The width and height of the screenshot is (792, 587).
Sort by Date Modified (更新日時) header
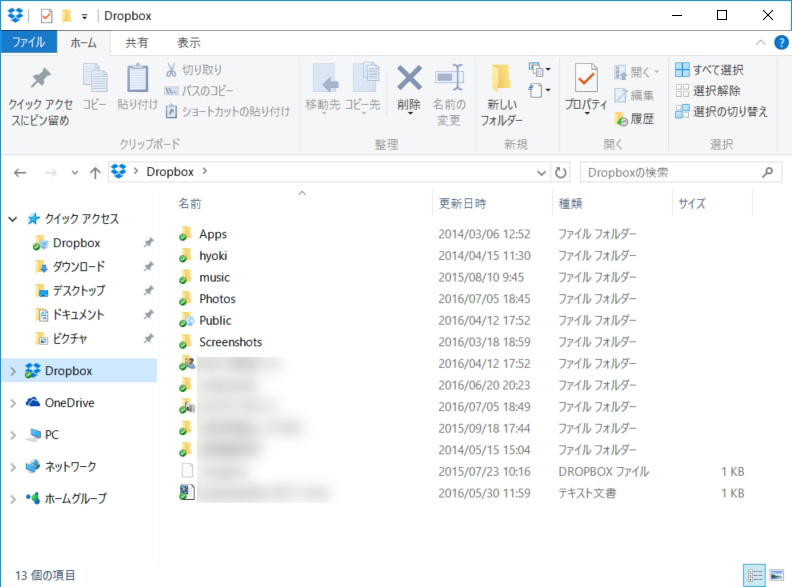(462, 204)
